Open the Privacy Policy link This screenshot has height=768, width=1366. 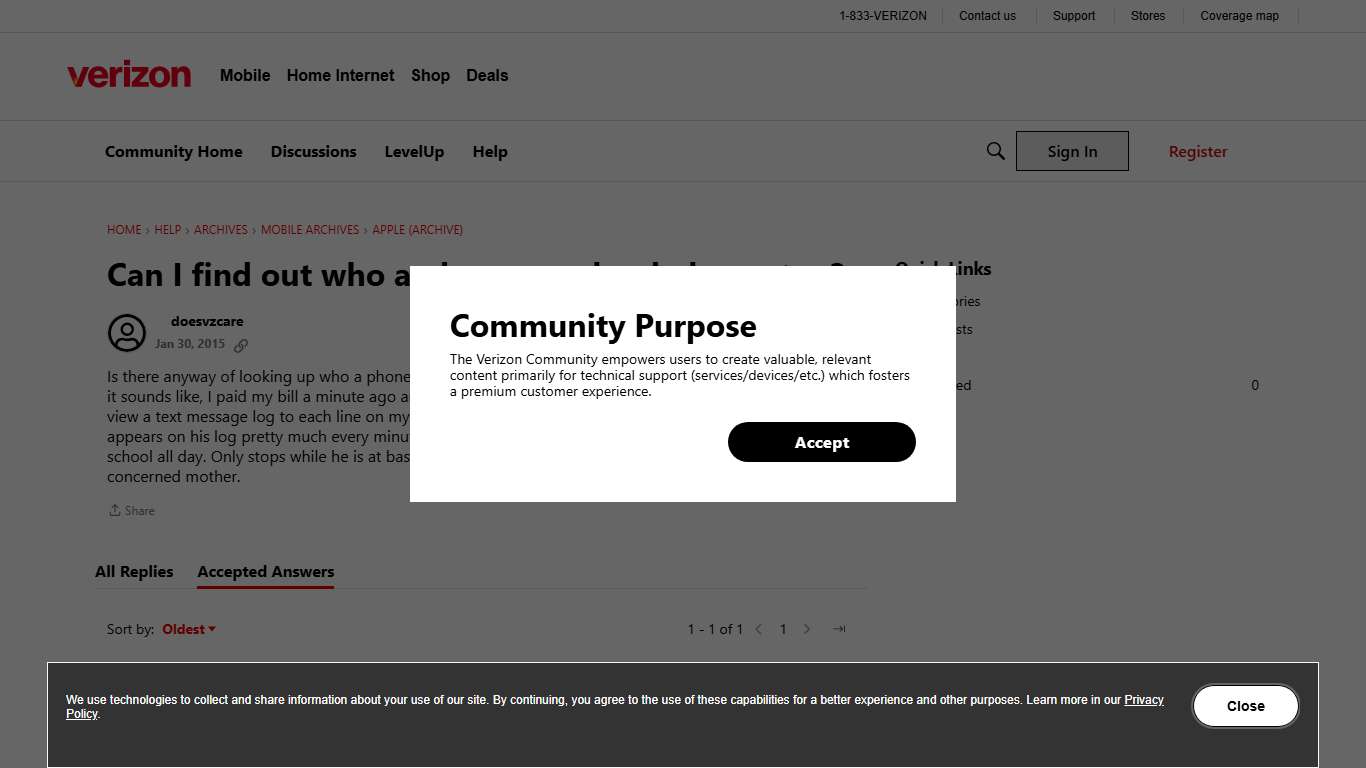(x=1144, y=699)
